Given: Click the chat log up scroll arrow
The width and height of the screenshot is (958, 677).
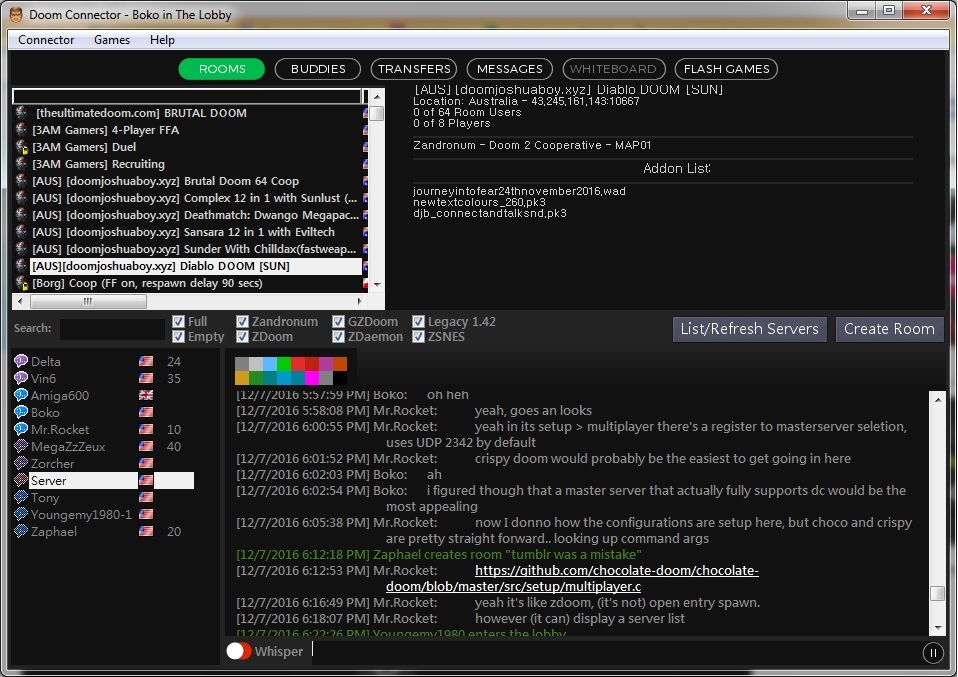Looking at the screenshot, I should [x=937, y=400].
